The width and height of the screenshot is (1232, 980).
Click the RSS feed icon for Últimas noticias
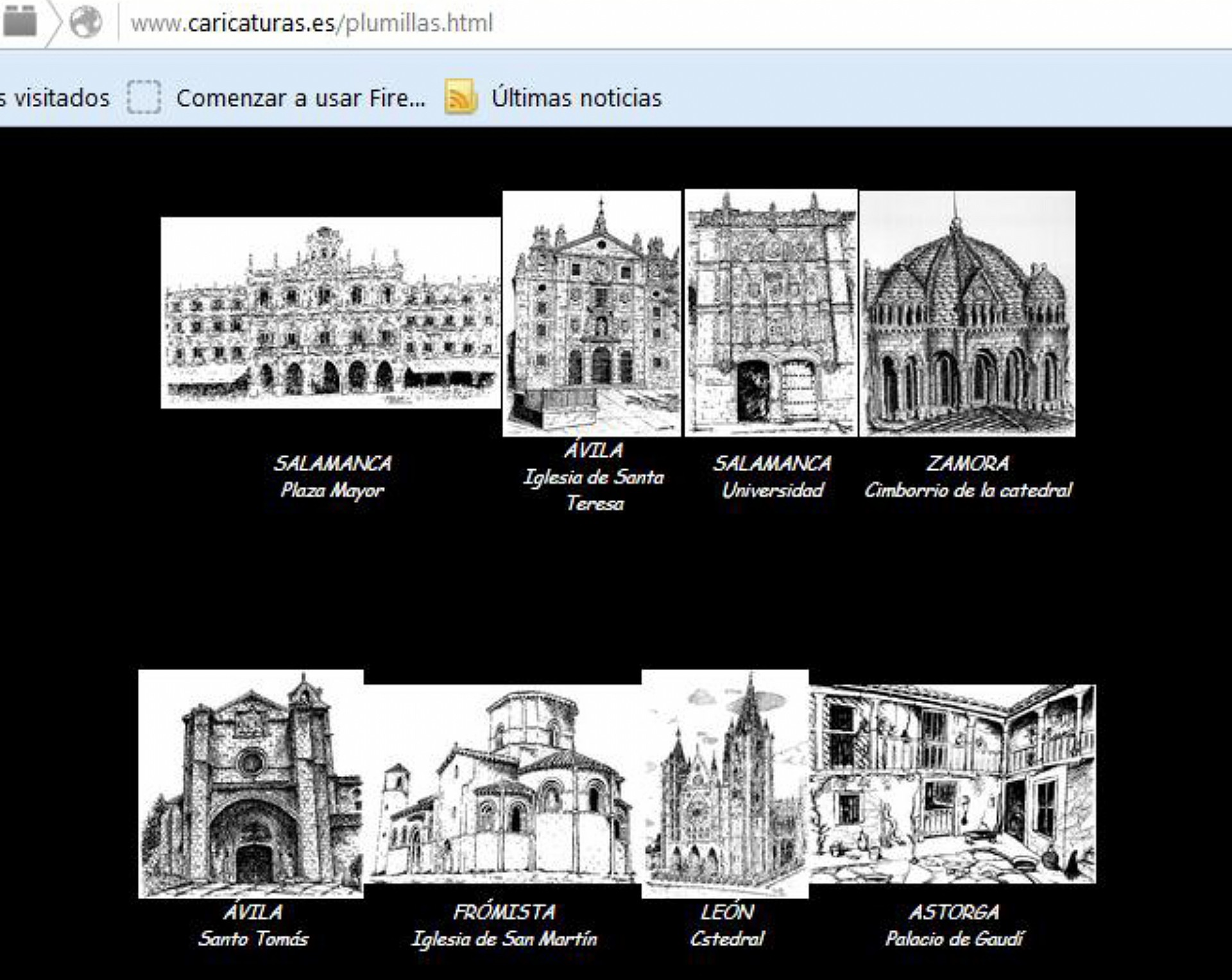click(x=461, y=98)
